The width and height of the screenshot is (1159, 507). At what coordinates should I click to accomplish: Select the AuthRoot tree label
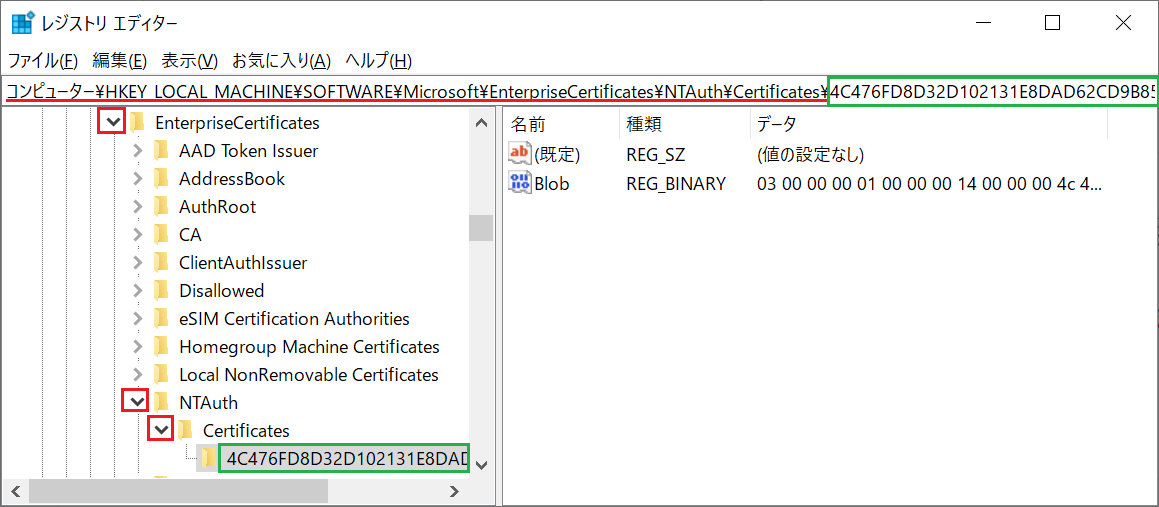coord(217,207)
